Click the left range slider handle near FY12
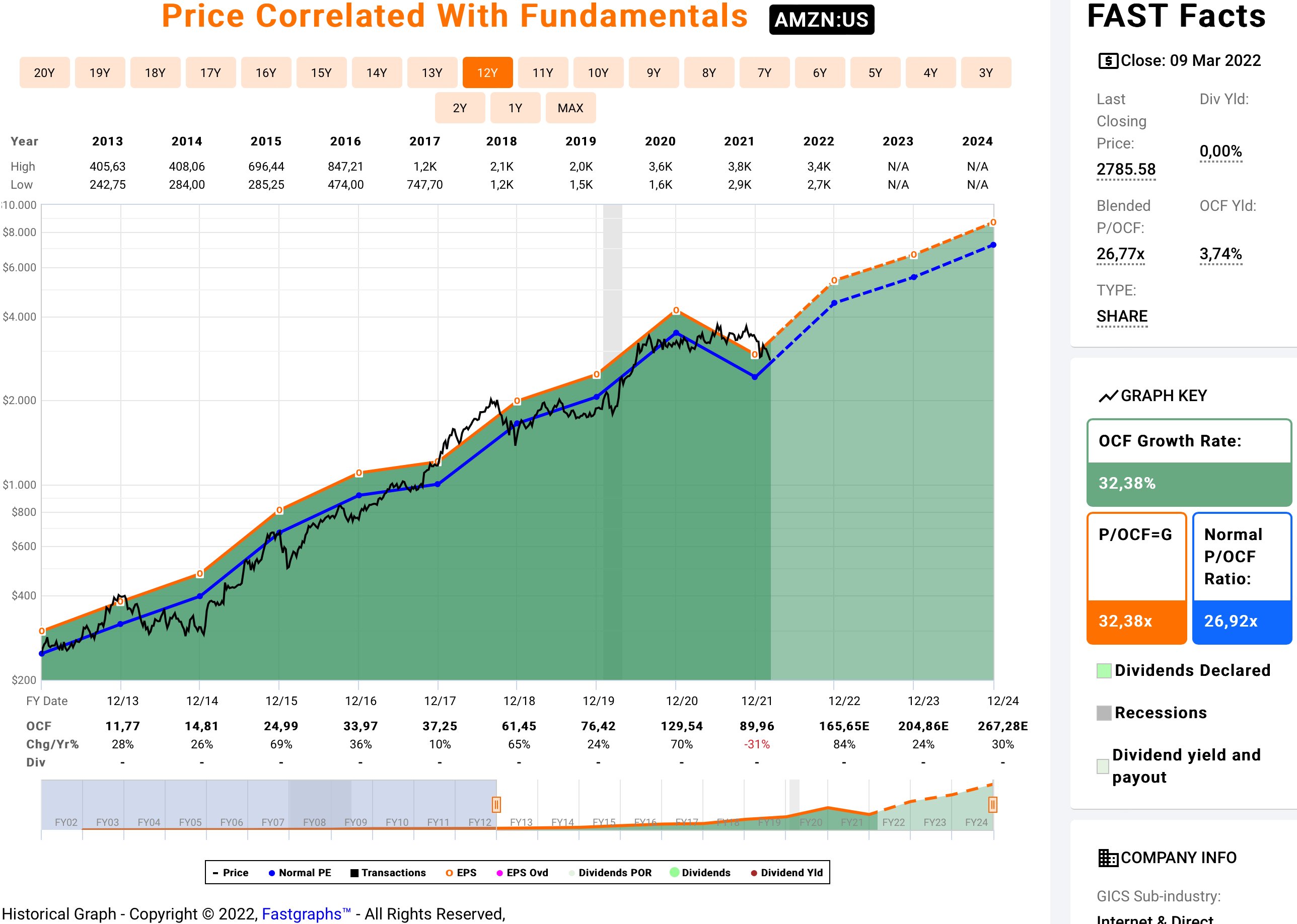This screenshot has height=924, width=1297. [496, 805]
